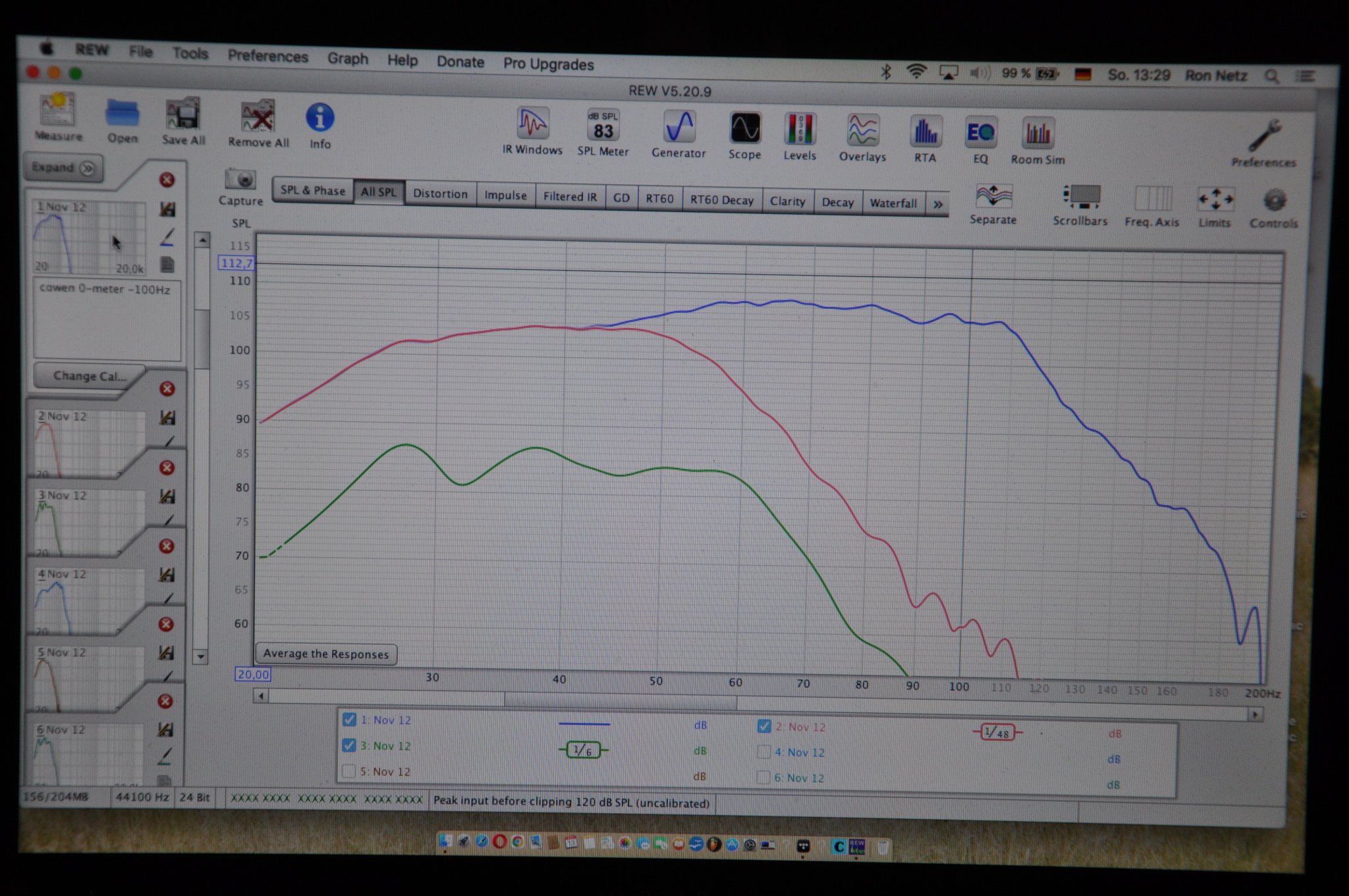The width and height of the screenshot is (1349, 896).
Task: Click the Wi-Fi status icon
Action: [x=916, y=72]
